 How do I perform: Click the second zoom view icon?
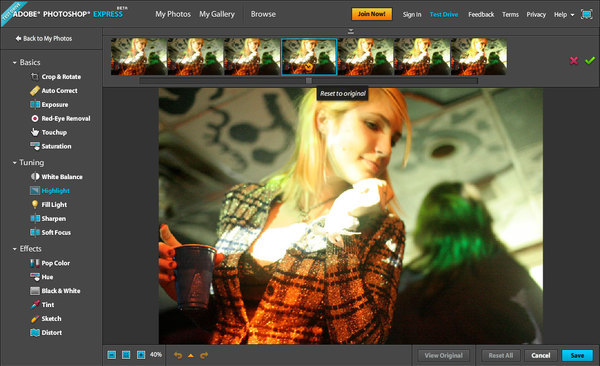pyautogui.click(x=126, y=355)
